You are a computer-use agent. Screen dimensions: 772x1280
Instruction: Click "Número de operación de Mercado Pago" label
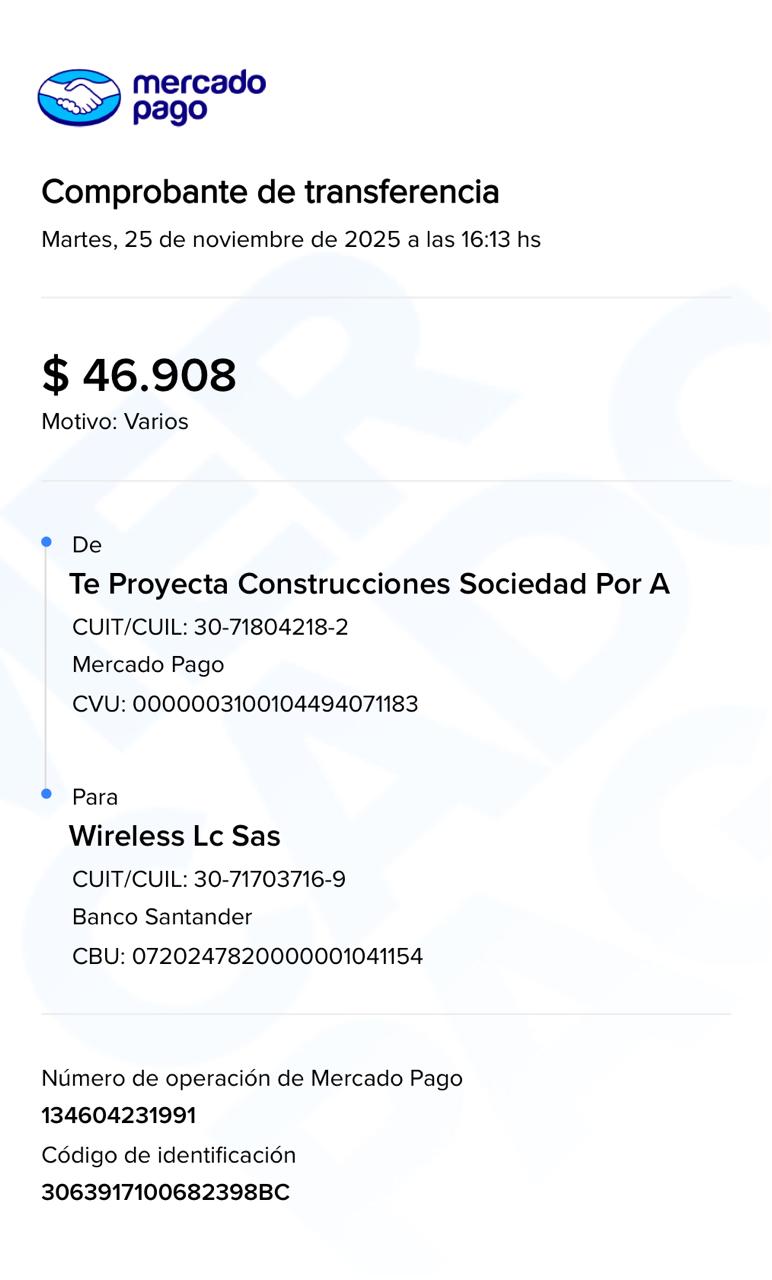point(252,1078)
